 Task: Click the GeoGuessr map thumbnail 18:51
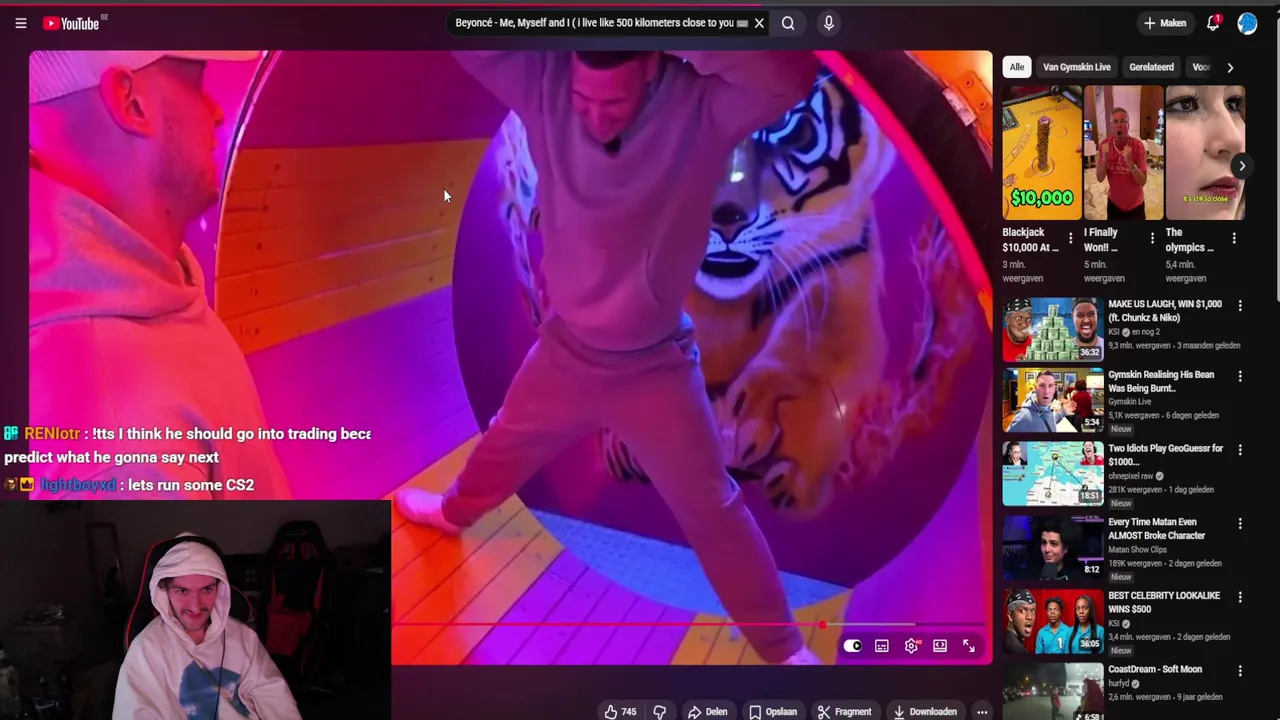1053,473
